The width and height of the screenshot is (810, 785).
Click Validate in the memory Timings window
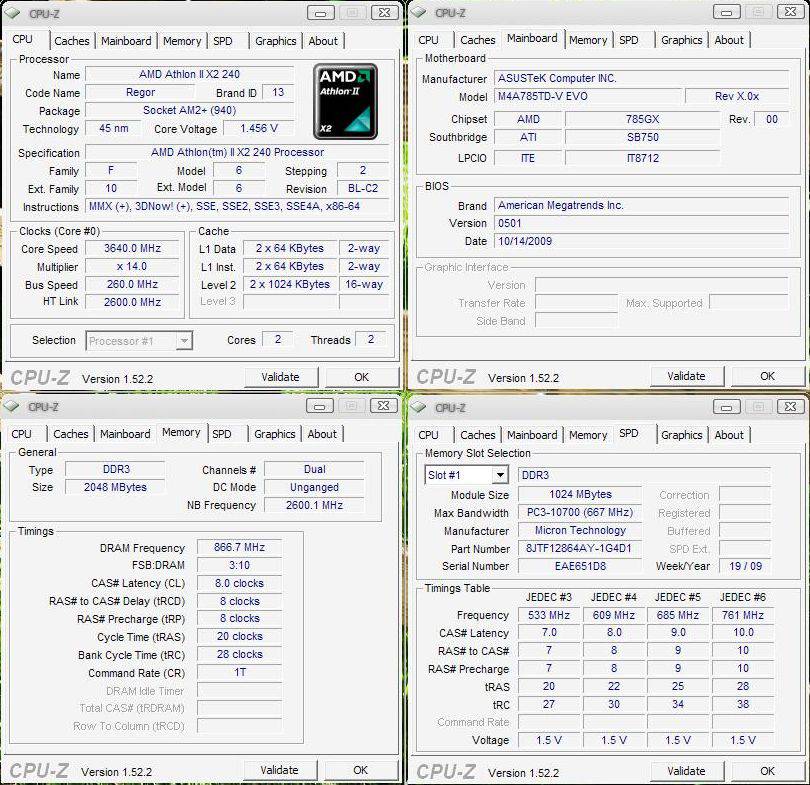click(279, 770)
